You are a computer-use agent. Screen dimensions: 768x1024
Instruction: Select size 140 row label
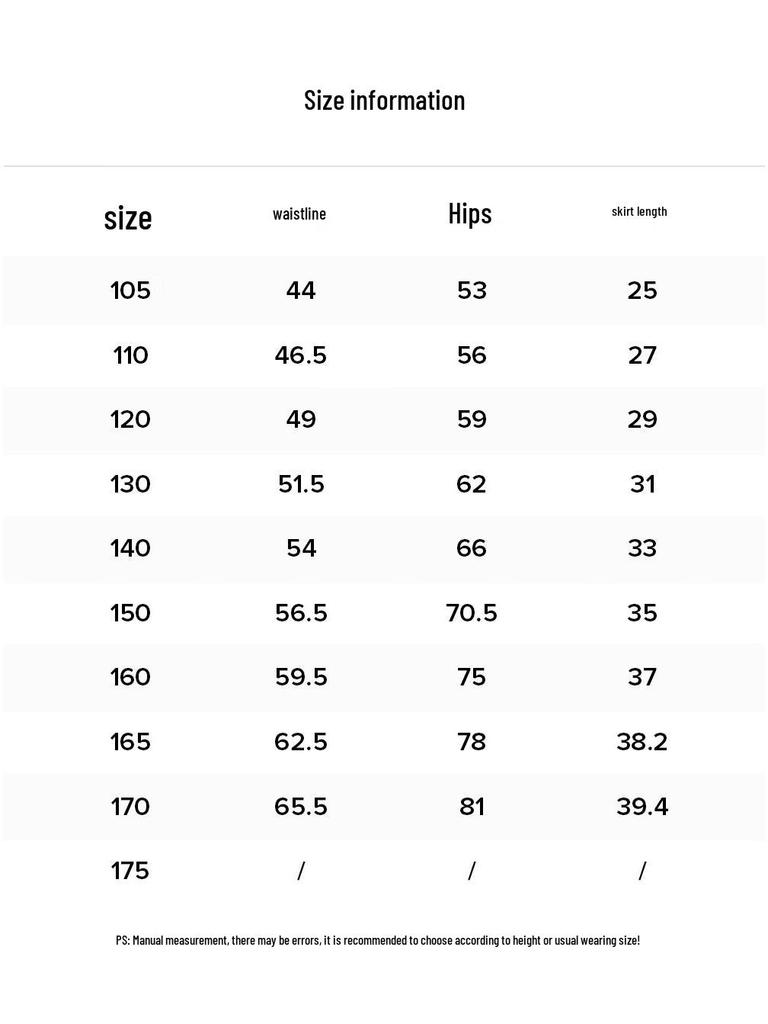131,548
